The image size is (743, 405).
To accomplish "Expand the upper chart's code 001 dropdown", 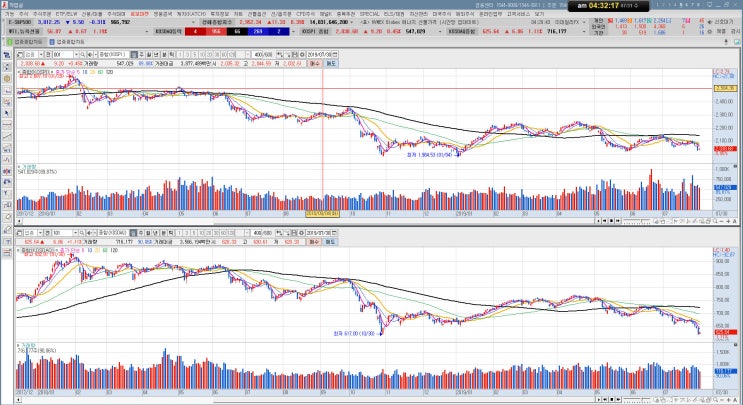I will (76, 54).
